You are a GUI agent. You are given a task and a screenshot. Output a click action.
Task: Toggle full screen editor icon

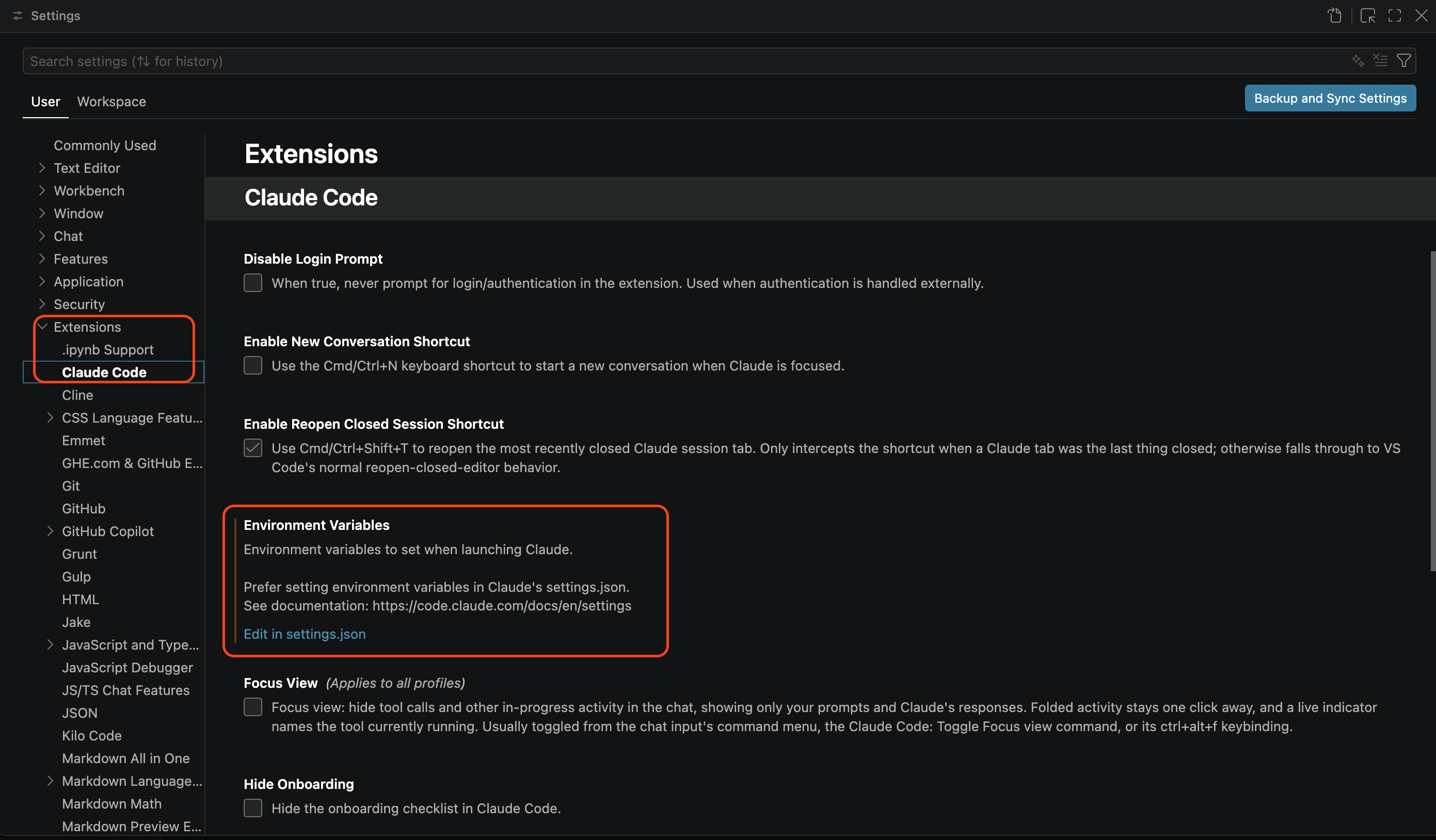tap(1394, 15)
